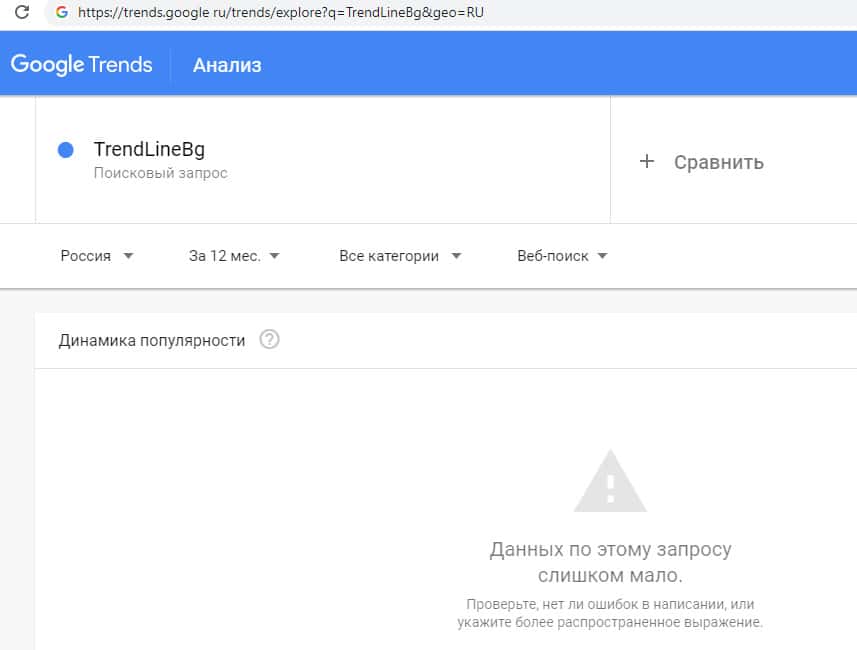Image resolution: width=857 pixels, height=650 pixels.
Task: Click the Google Trends logo
Action: click(x=81, y=65)
